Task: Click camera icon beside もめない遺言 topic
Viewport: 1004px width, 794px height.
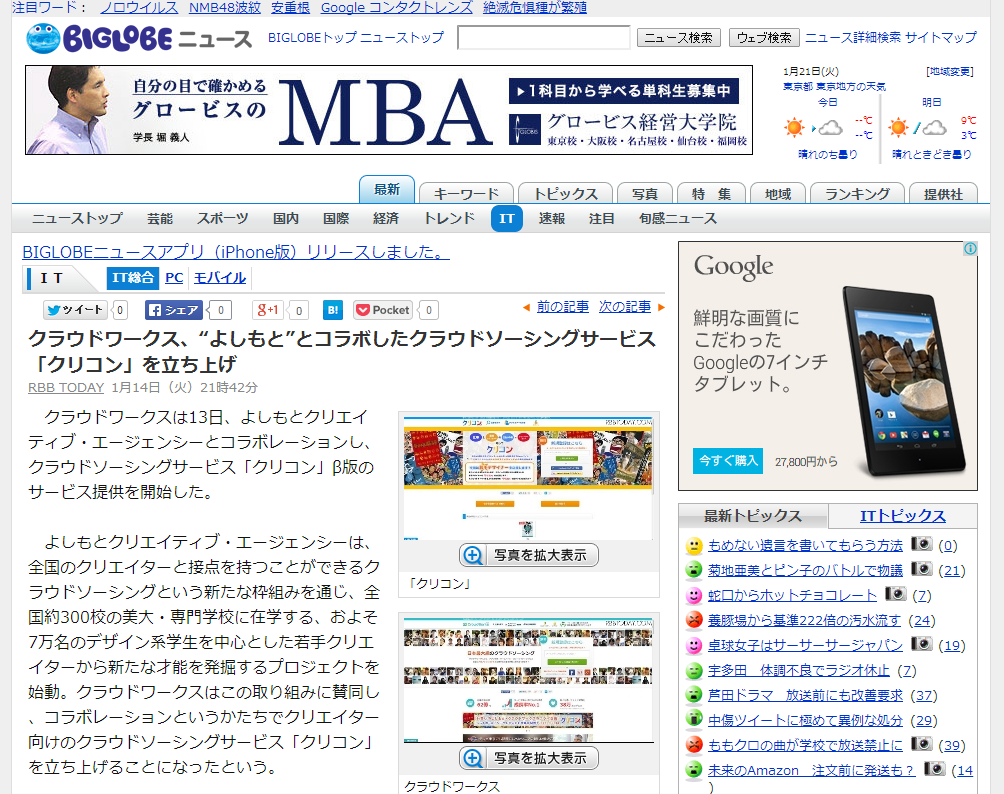Action: [x=921, y=544]
